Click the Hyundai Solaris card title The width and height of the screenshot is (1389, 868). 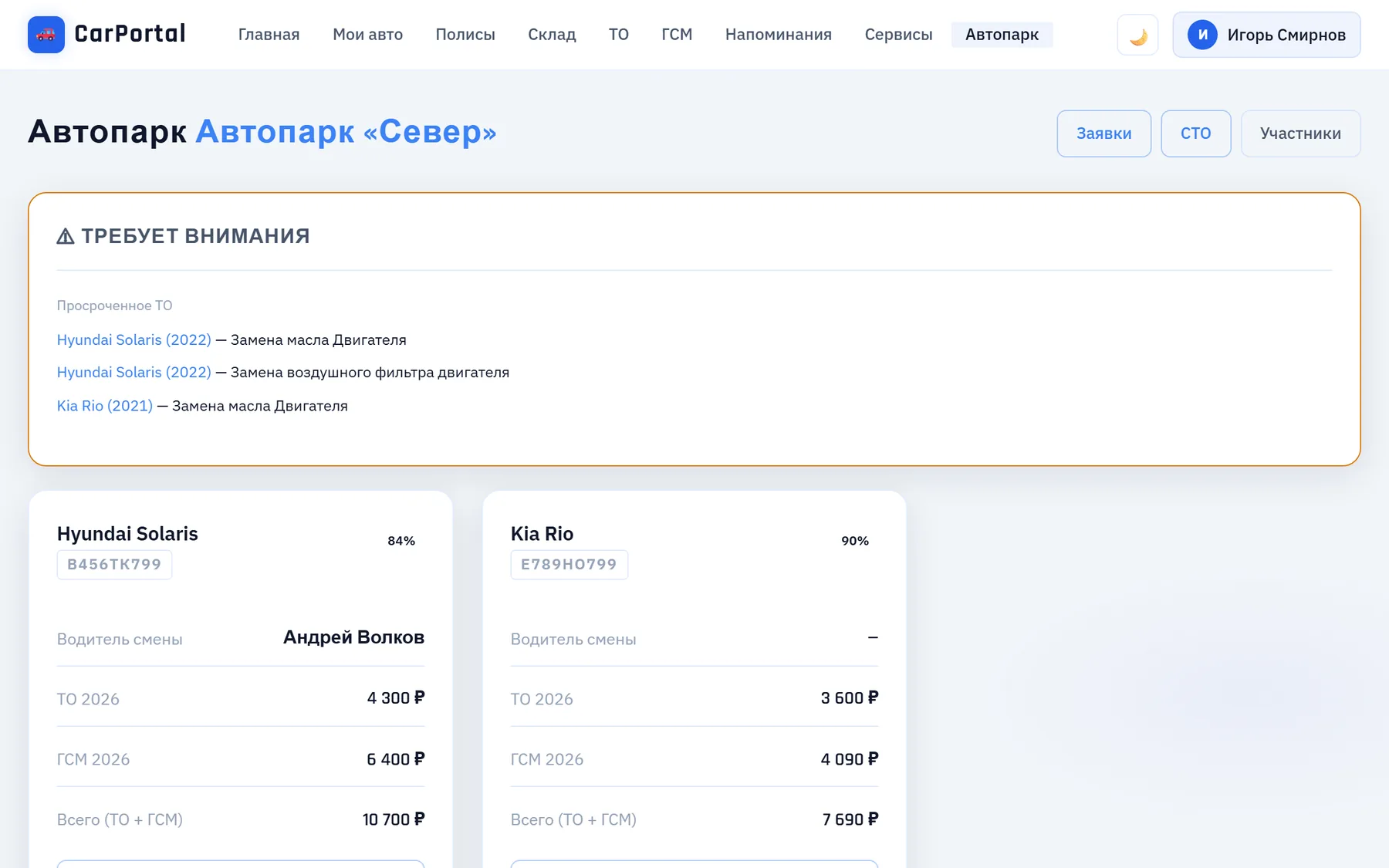pyautogui.click(x=127, y=534)
